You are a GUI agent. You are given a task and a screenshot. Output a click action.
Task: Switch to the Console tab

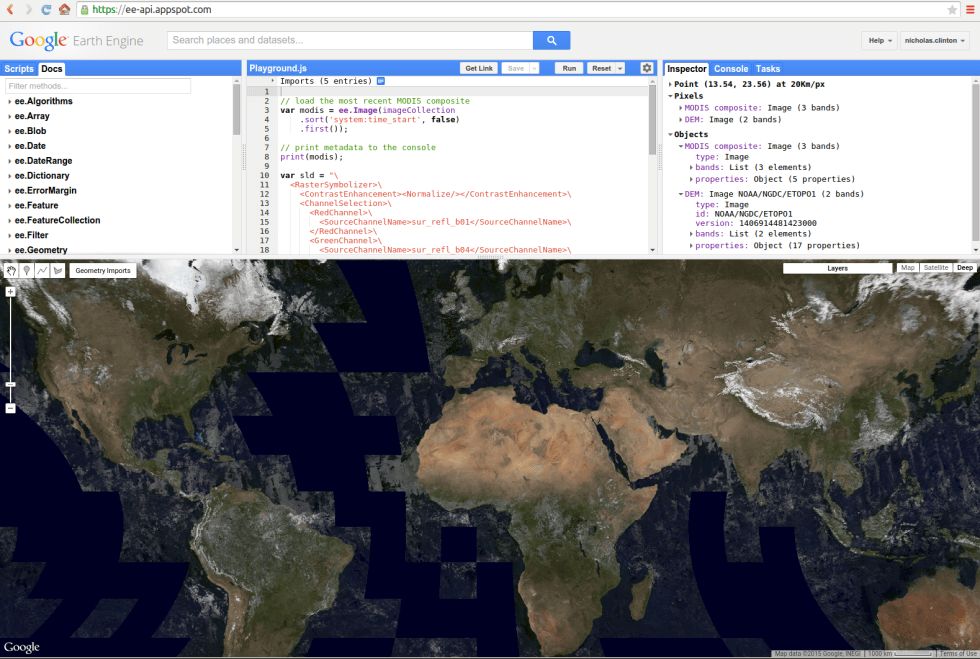(731, 69)
